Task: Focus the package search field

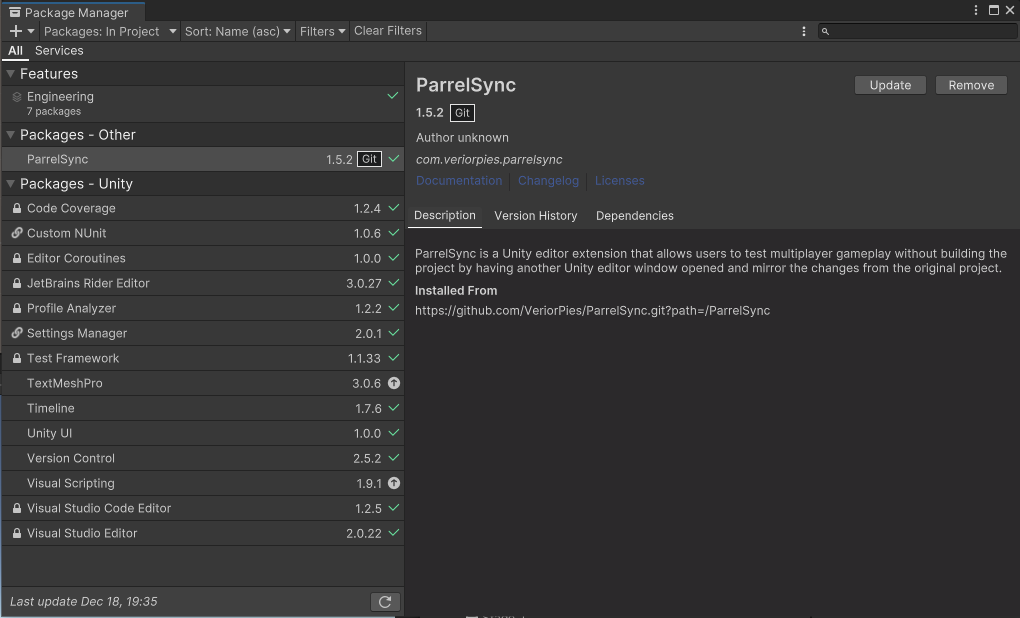Action: [917, 31]
